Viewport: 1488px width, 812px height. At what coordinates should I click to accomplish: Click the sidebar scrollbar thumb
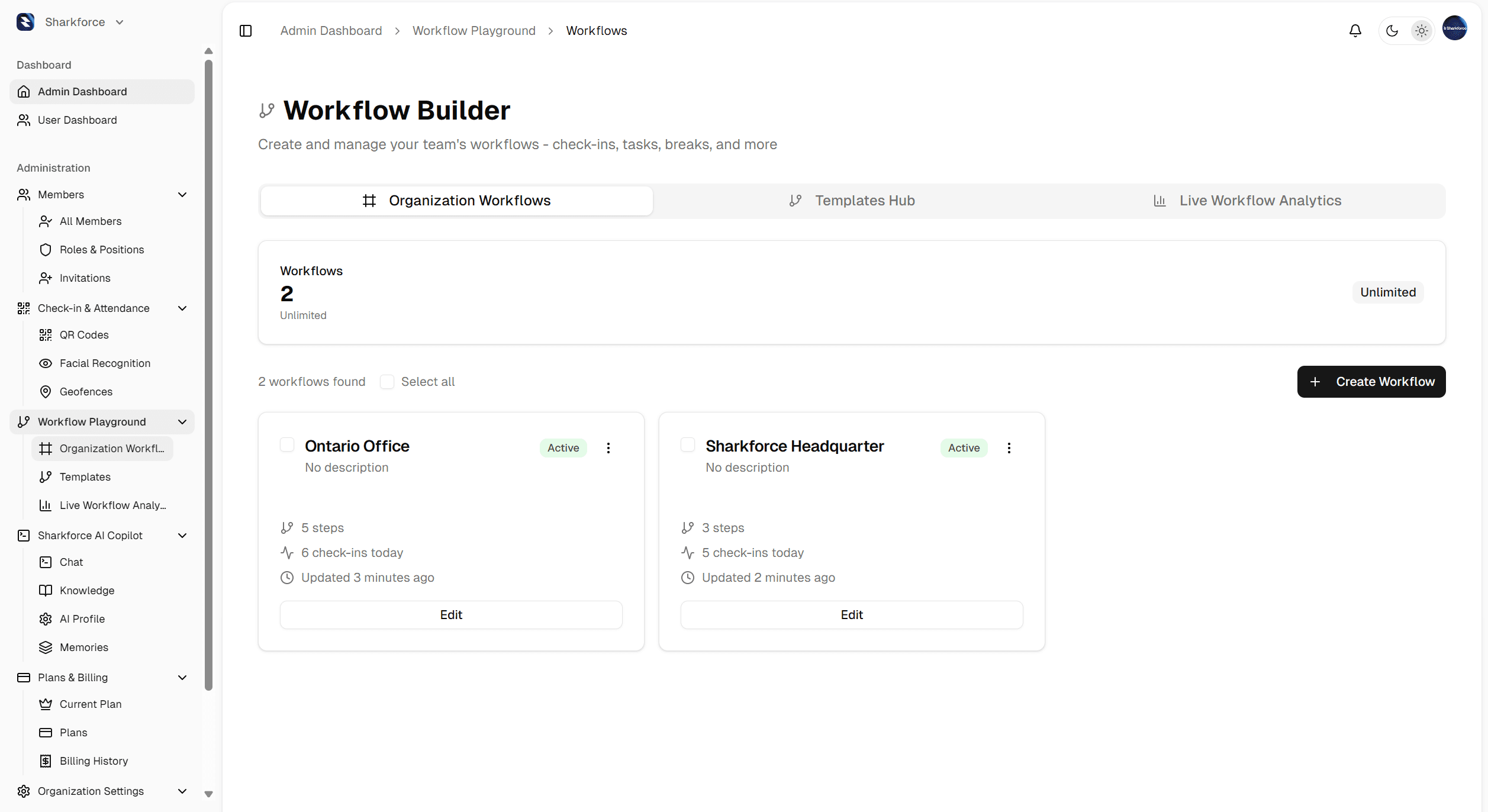[208, 375]
